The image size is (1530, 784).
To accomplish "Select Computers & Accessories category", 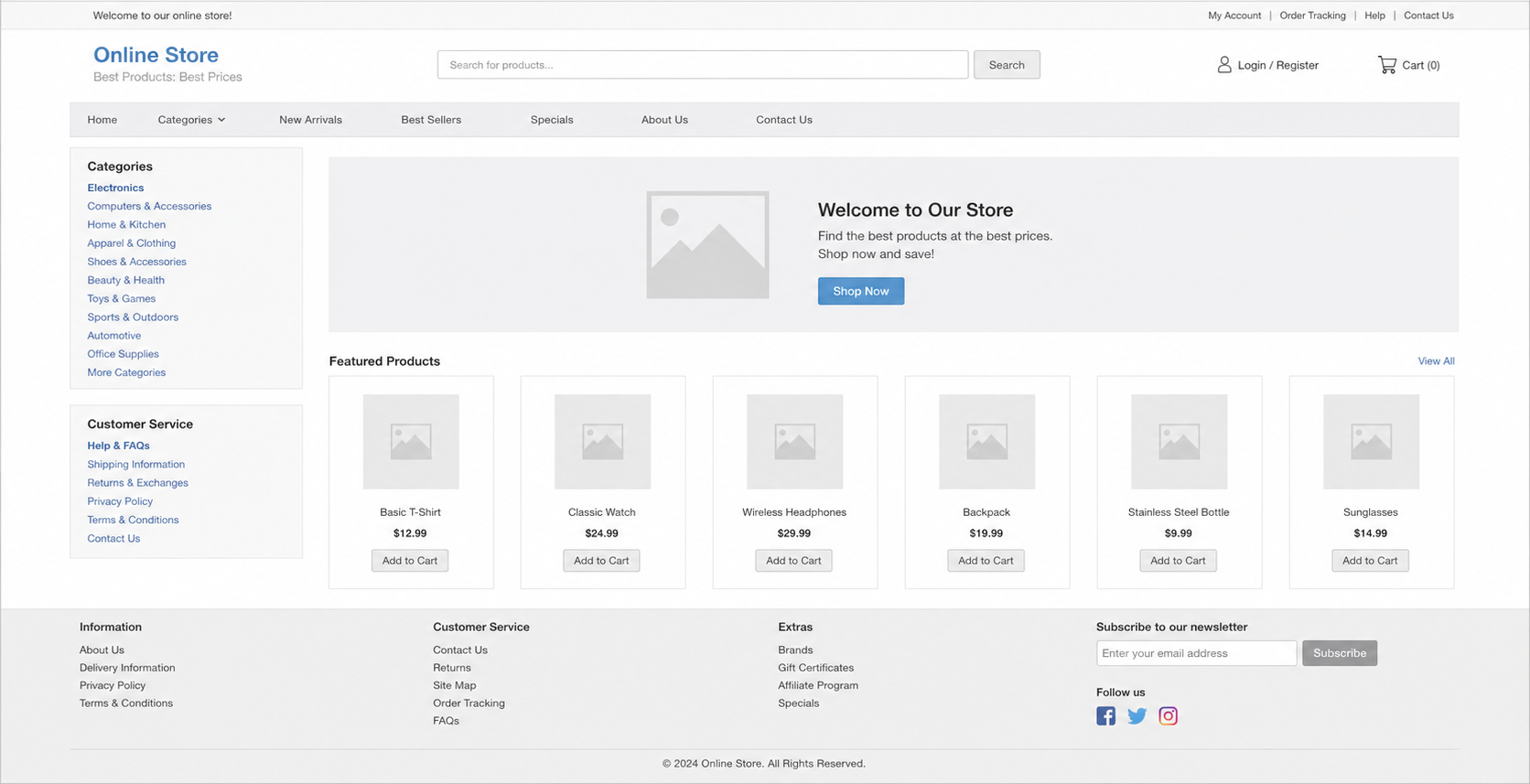I will (149, 206).
